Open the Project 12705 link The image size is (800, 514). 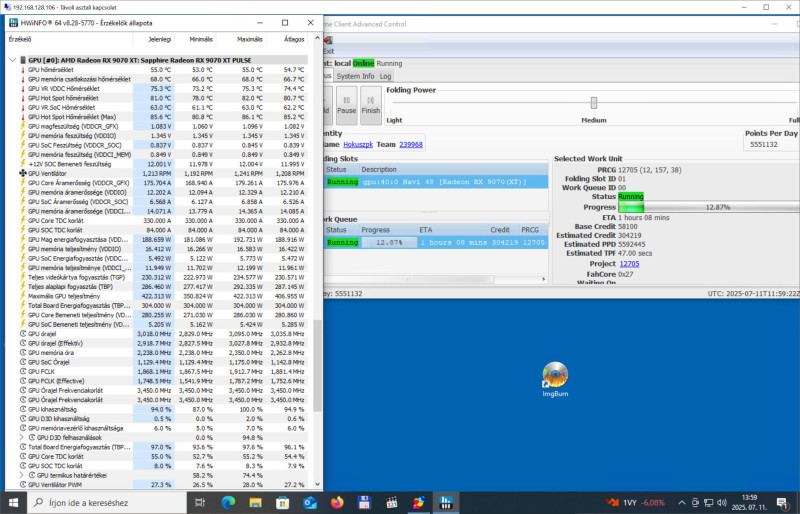(x=629, y=264)
